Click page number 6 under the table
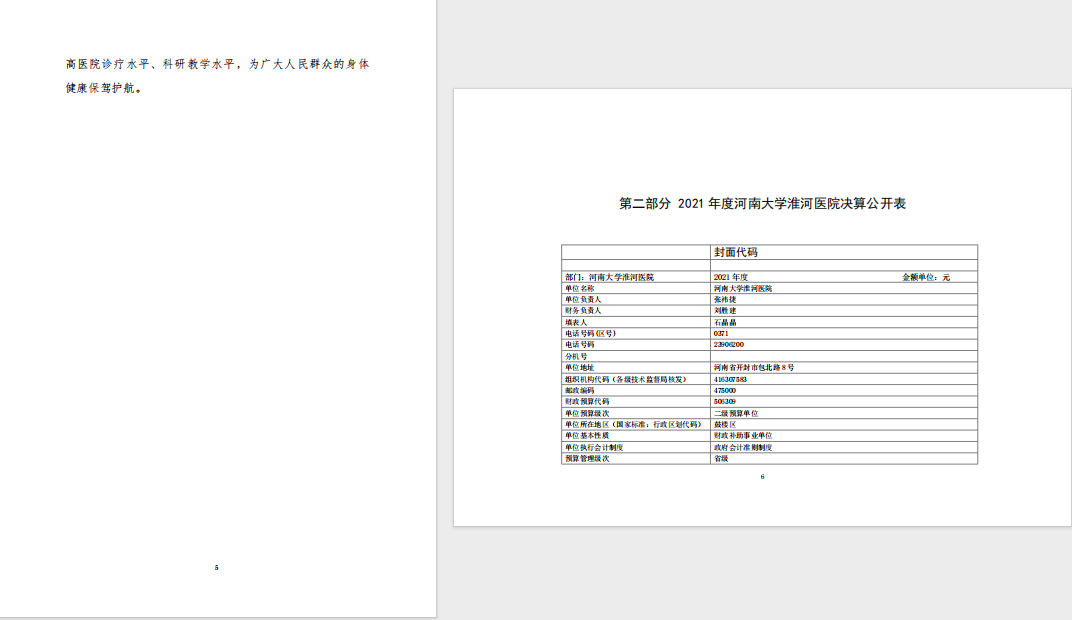The width and height of the screenshot is (1072, 620). tap(762, 476)
